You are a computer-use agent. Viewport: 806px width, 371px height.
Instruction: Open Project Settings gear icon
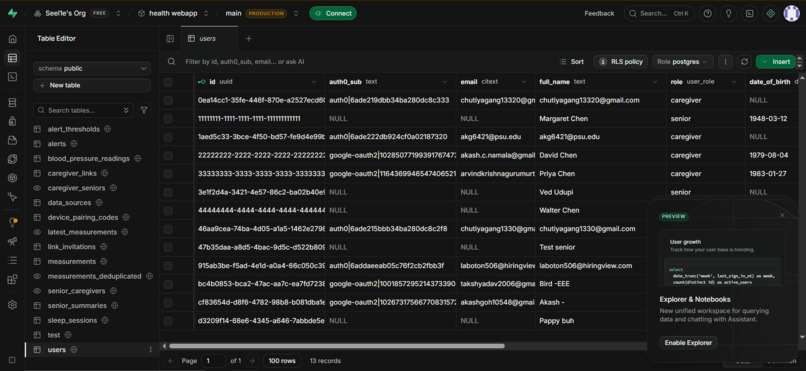click(x=12, y=305)
